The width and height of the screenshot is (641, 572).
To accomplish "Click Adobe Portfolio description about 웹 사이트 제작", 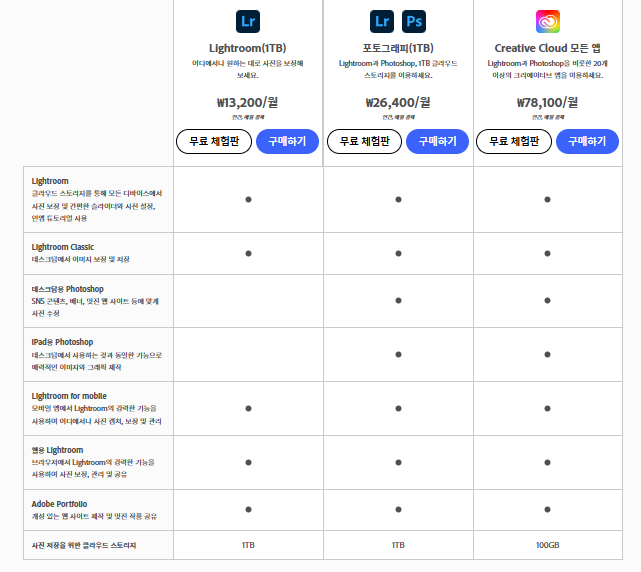I will pos(94,516).
